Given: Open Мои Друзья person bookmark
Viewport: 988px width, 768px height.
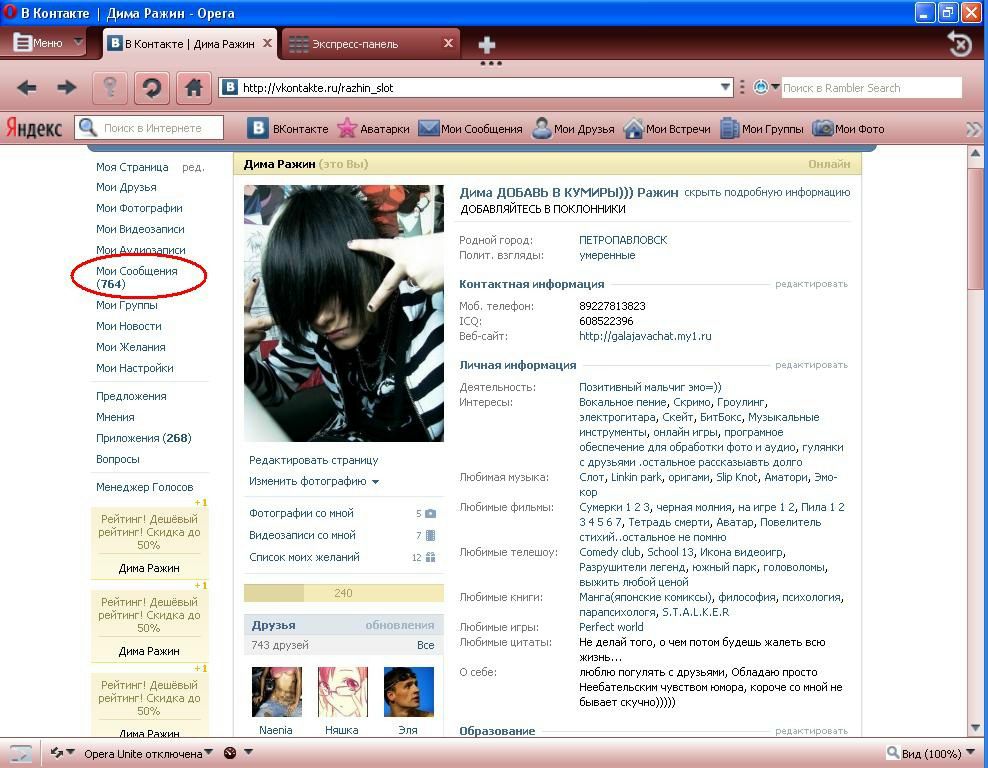Looking at the screenshot, I should [541, 129].
